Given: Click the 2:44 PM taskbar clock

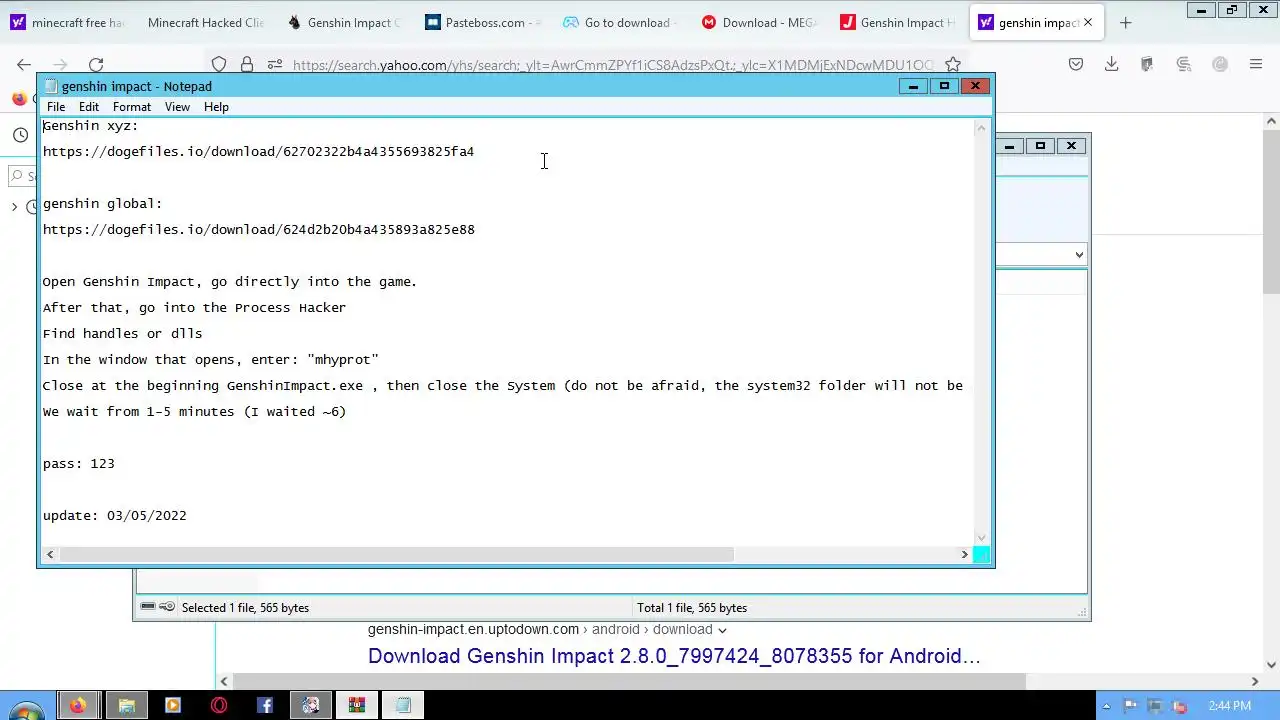Looking at the screenshot, I should point(1229,706).
